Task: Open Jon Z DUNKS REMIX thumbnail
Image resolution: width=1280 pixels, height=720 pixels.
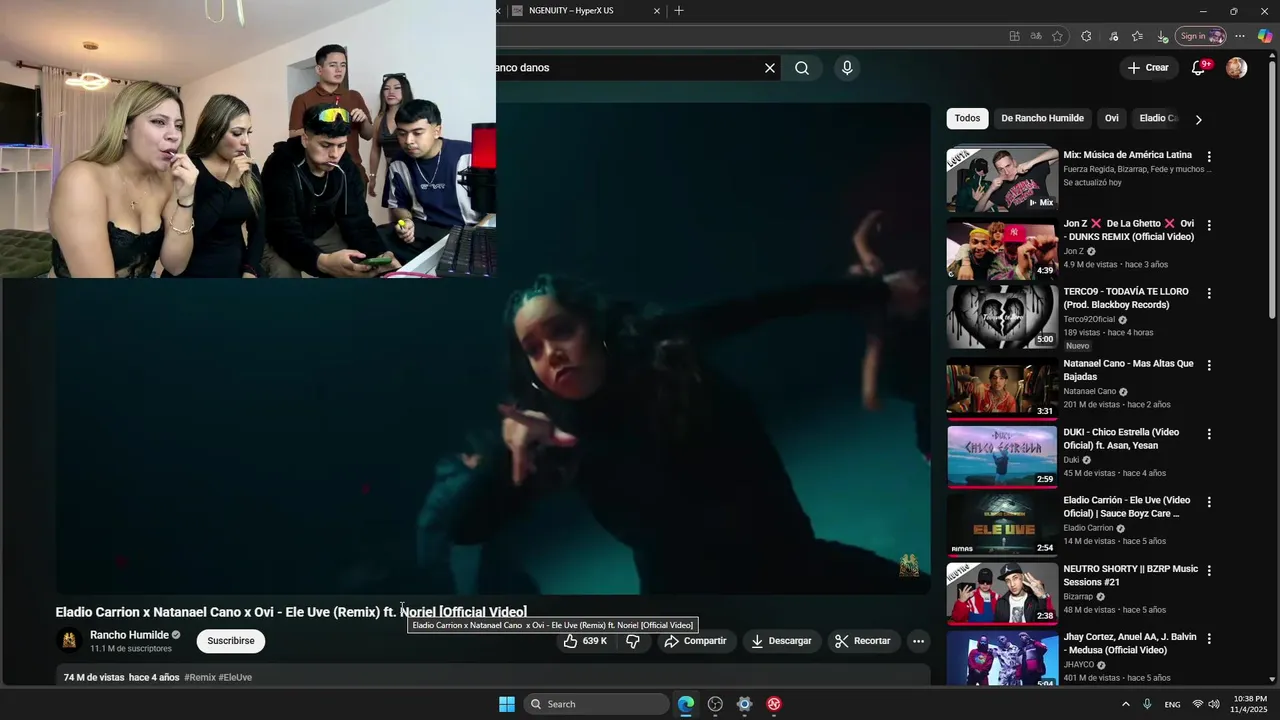Action: pyautogui.click(x=1002, y=248)
